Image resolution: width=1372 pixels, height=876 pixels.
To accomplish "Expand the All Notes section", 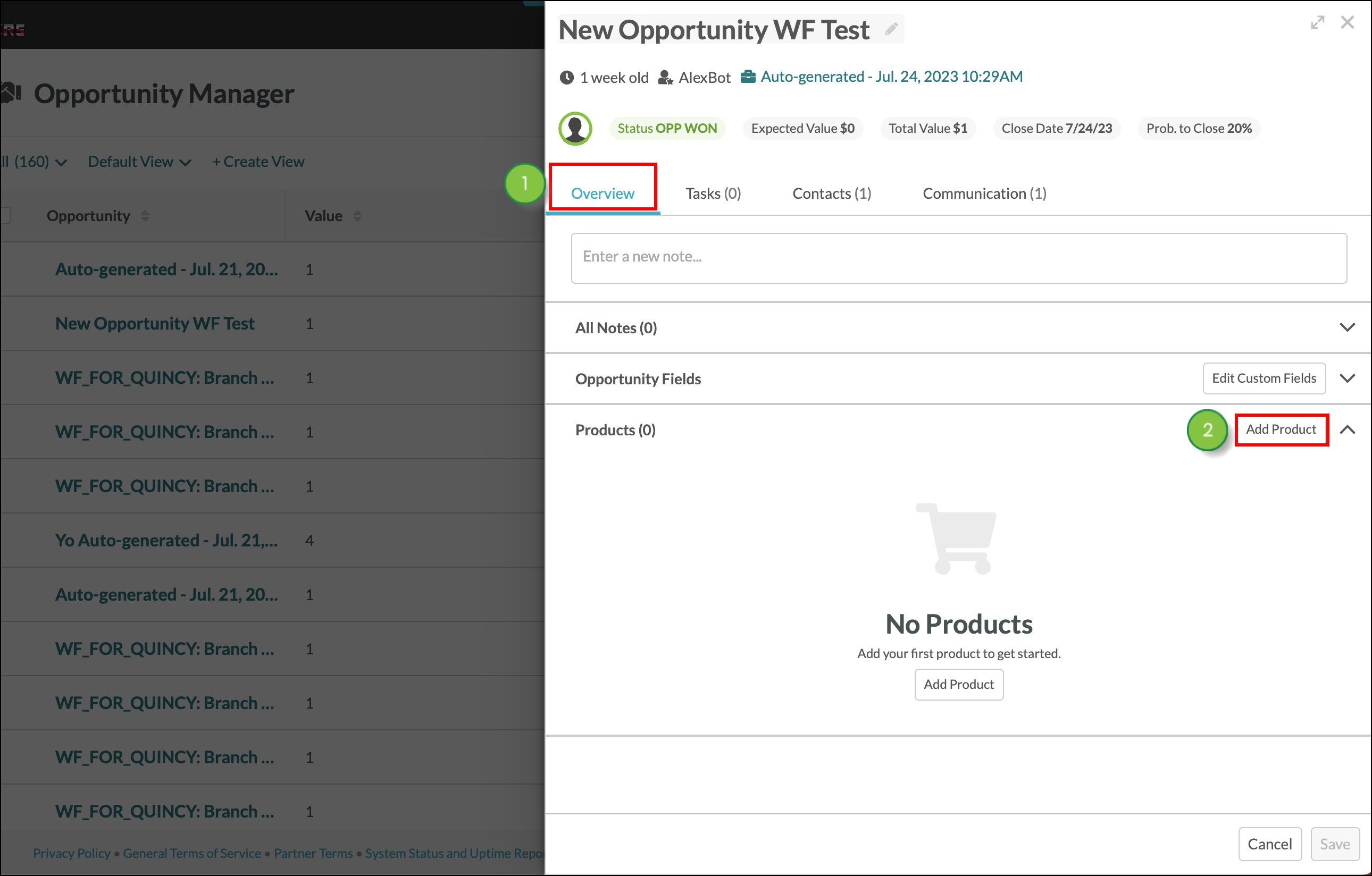I will click(1347, 327).
